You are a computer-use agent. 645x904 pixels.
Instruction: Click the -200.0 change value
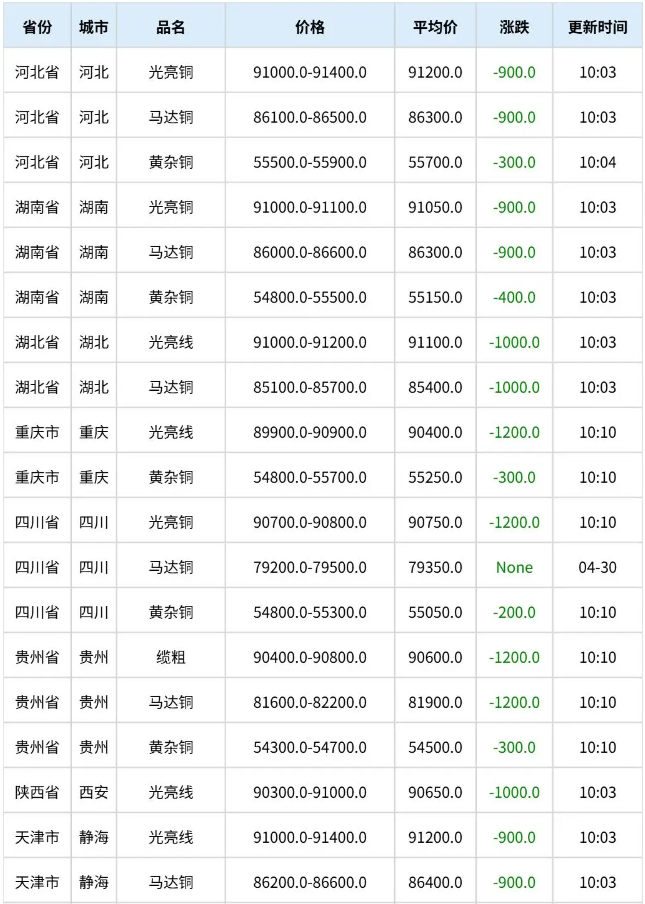pos(514,612)
